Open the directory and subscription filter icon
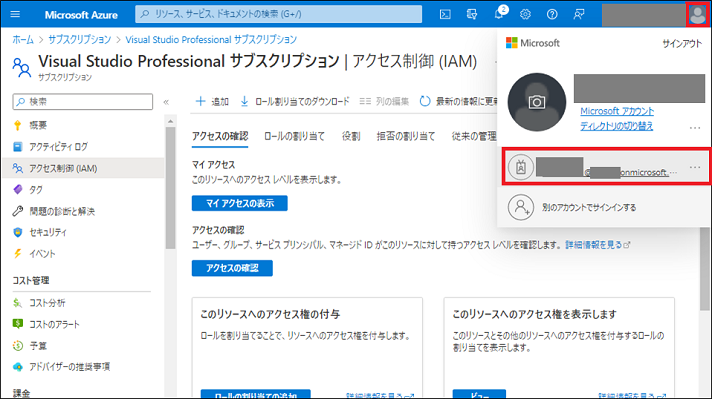 472,14
